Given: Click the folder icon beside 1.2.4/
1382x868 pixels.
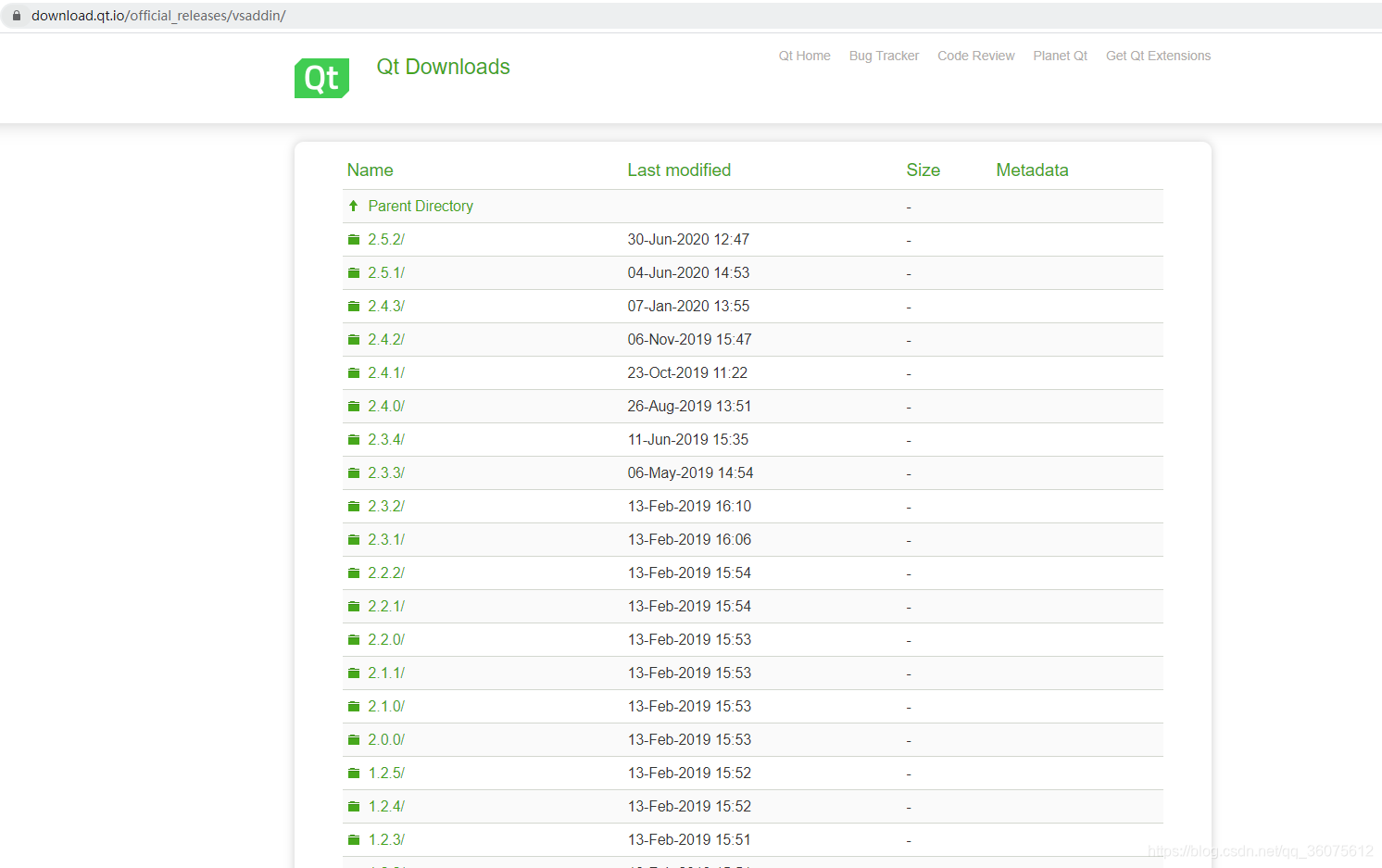Looking at the screenshot, I should 354,807.
